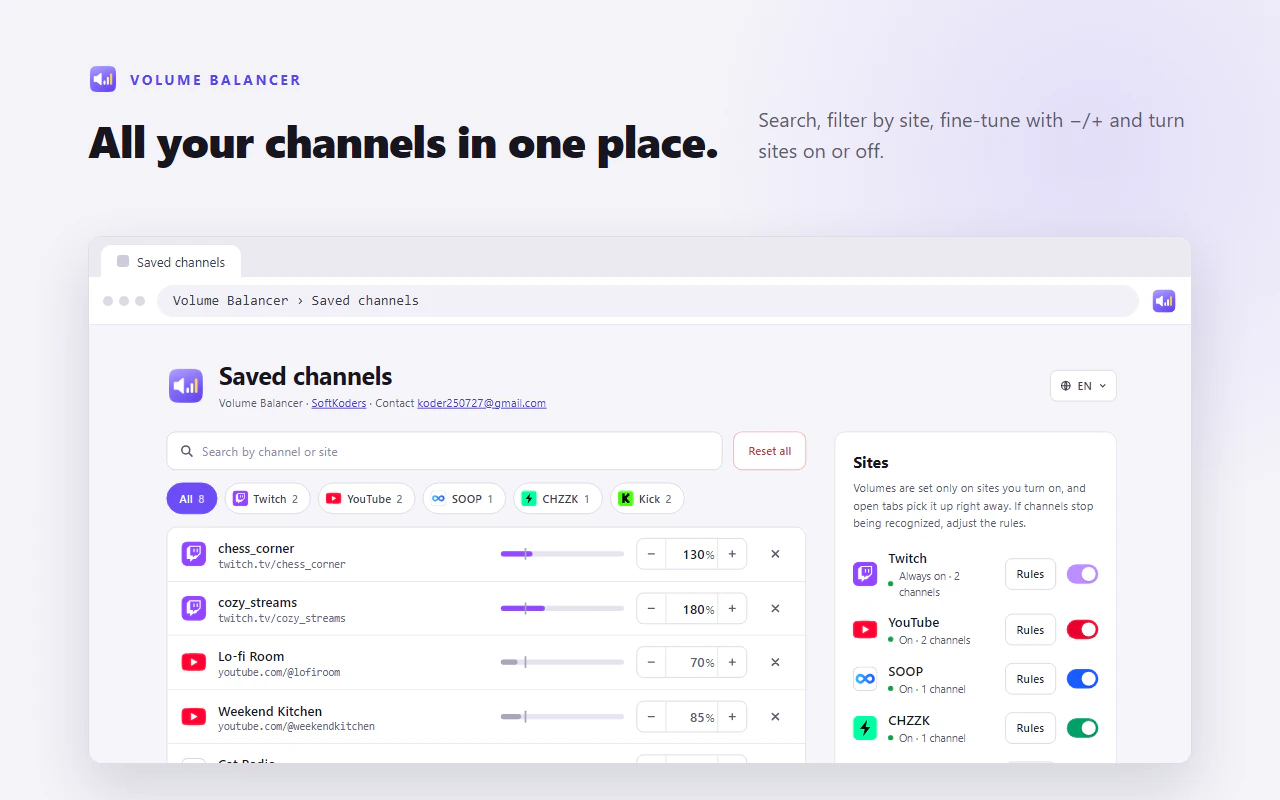The width and height of the screenshot is (1280, 800).
Task: Select the Saved channels browser tab
Action: point(171,262)
